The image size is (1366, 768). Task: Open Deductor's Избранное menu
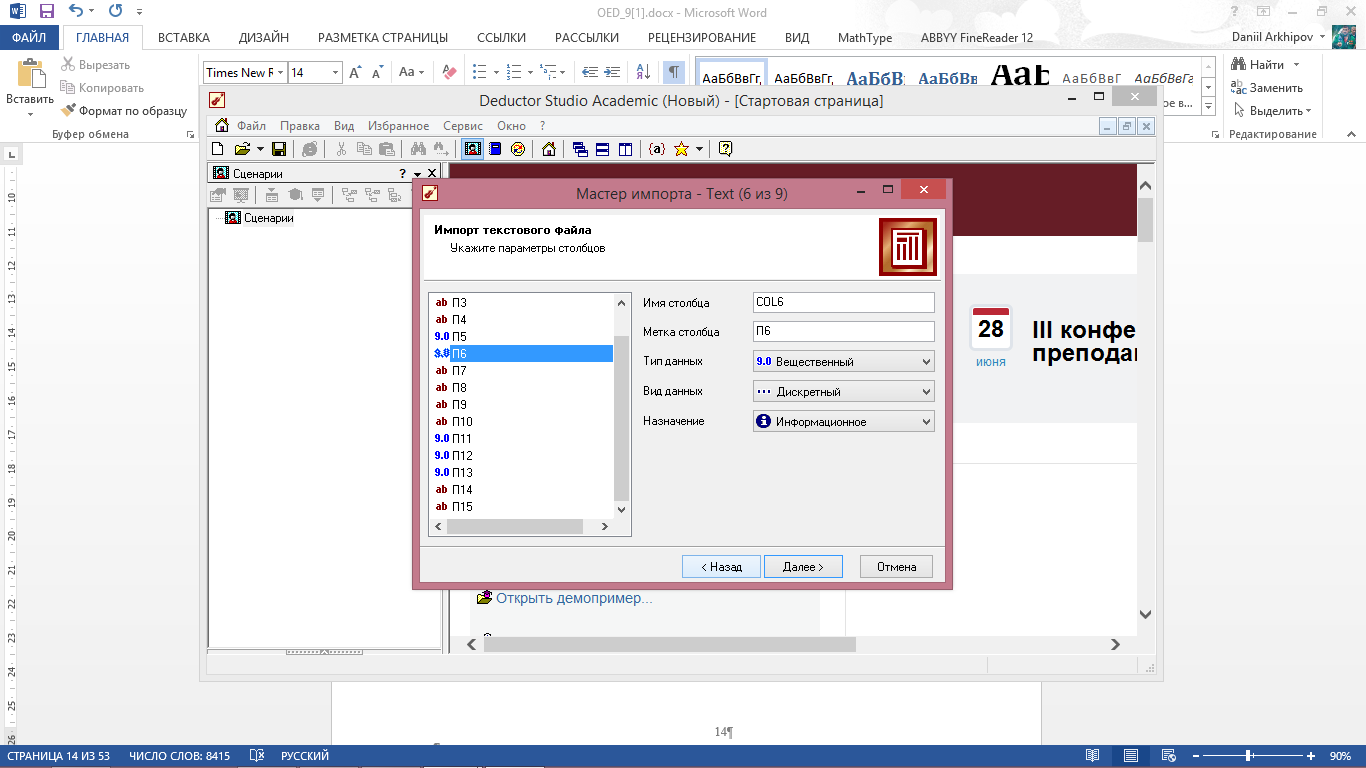(398, 126)
